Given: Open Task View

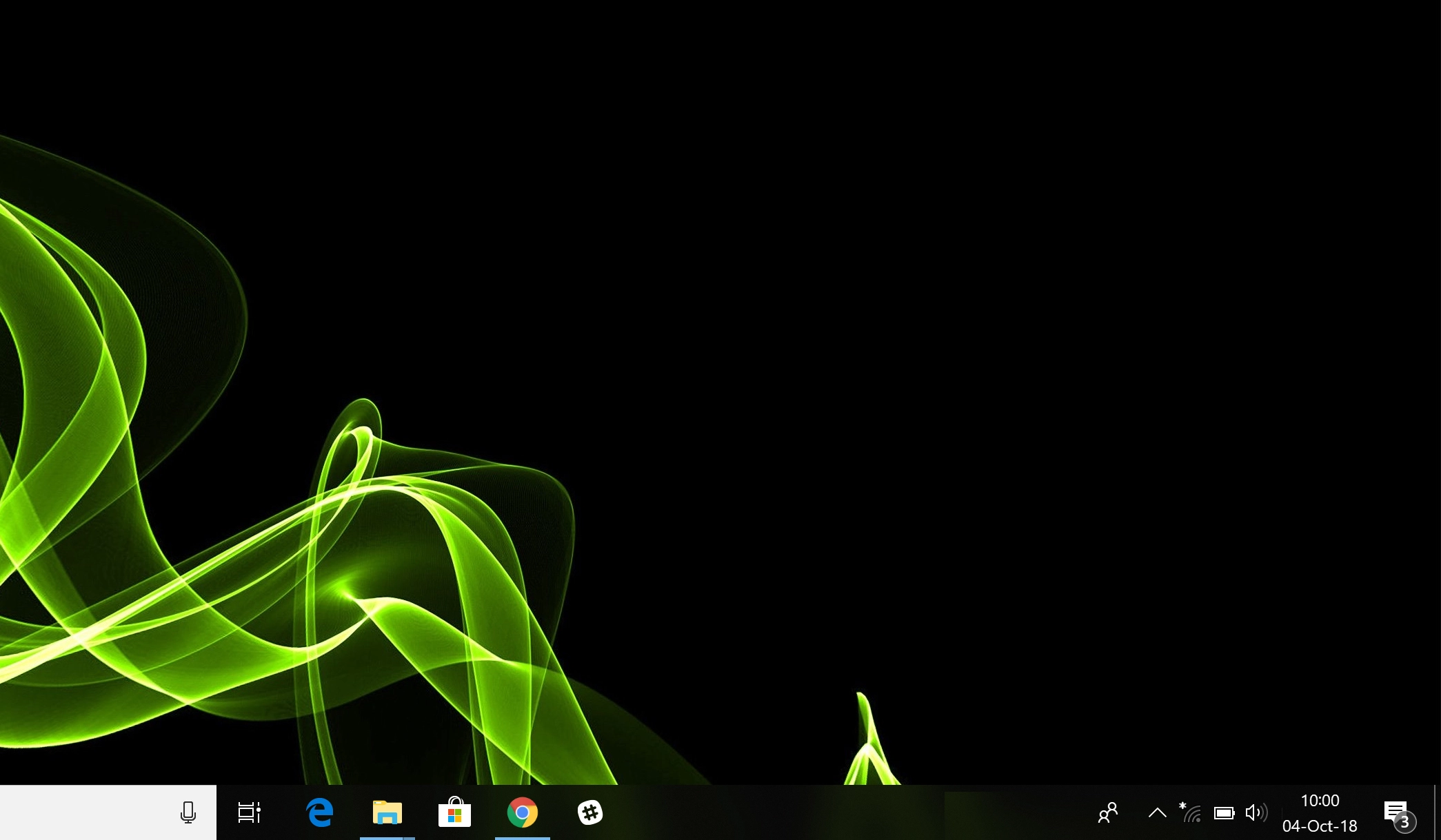Looking at the screenshot, I should click(x=249, y=812).
